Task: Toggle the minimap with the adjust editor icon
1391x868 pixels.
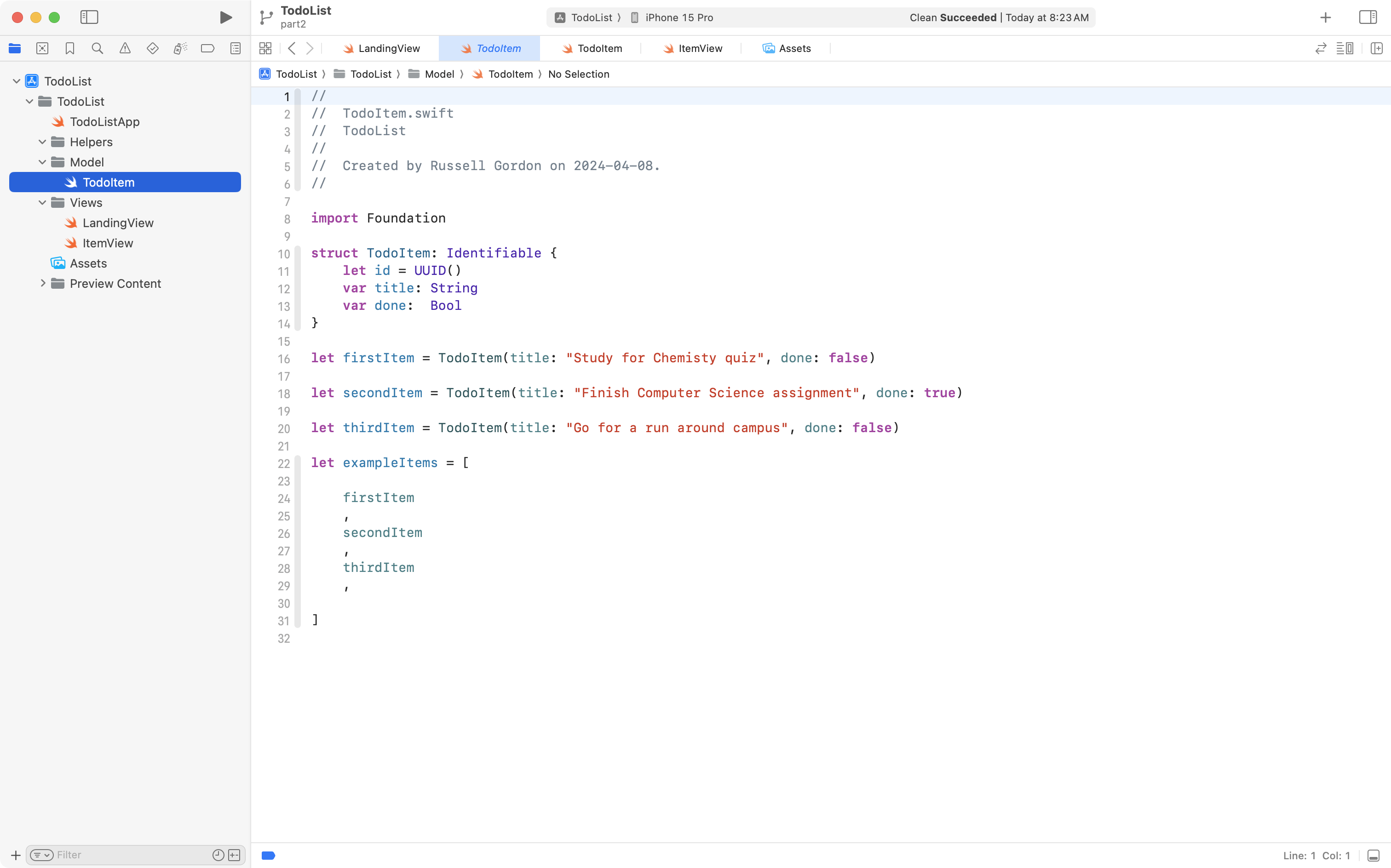Action: (1345, 48)
